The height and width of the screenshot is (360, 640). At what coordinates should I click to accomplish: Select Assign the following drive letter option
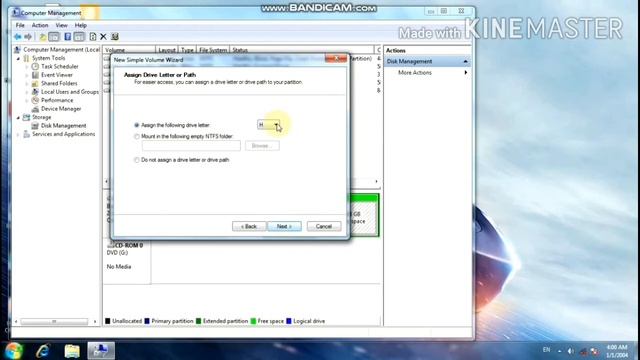(x=137, y=125)
